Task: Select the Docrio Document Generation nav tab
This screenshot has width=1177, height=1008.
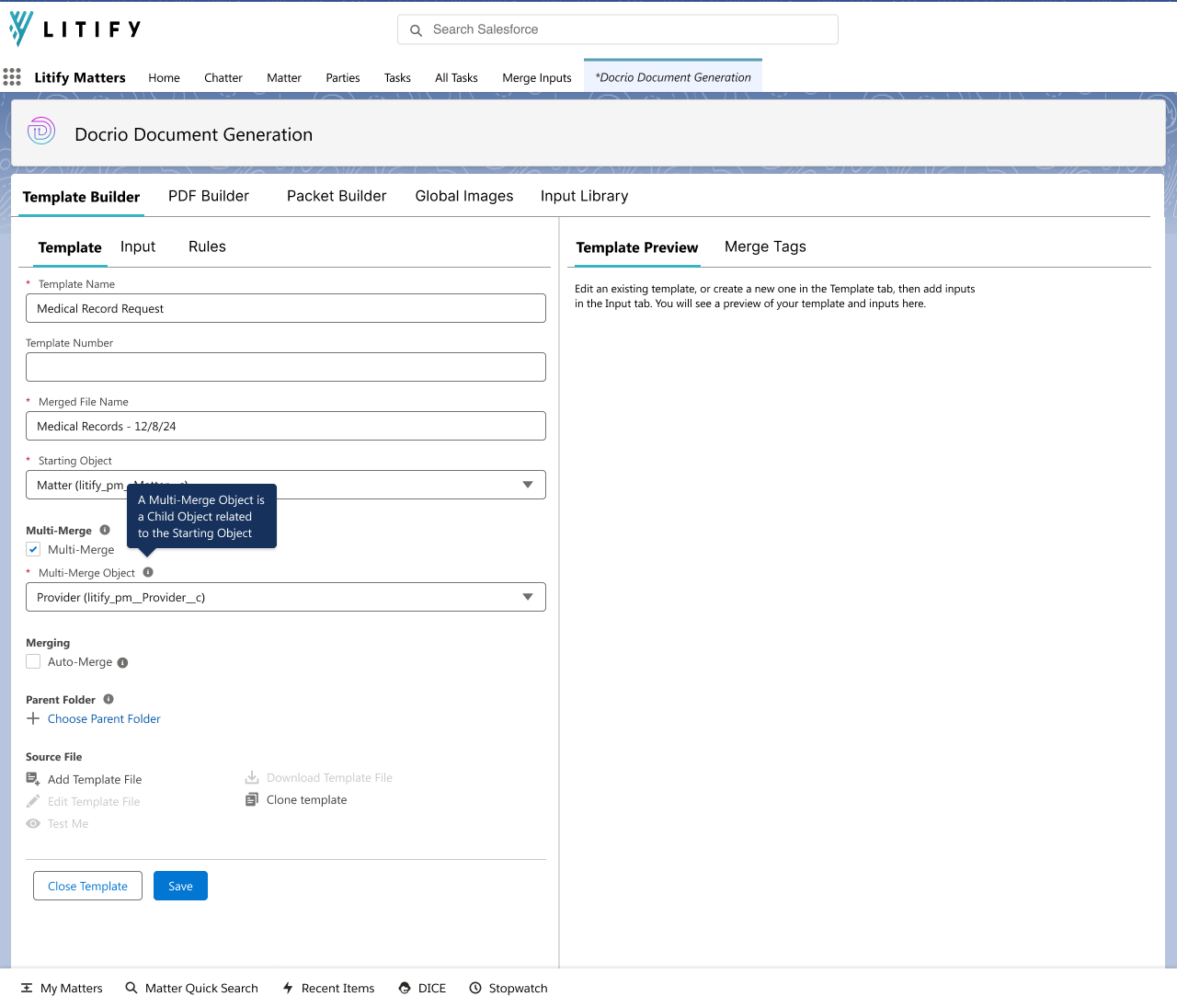Action: (673, 77)
